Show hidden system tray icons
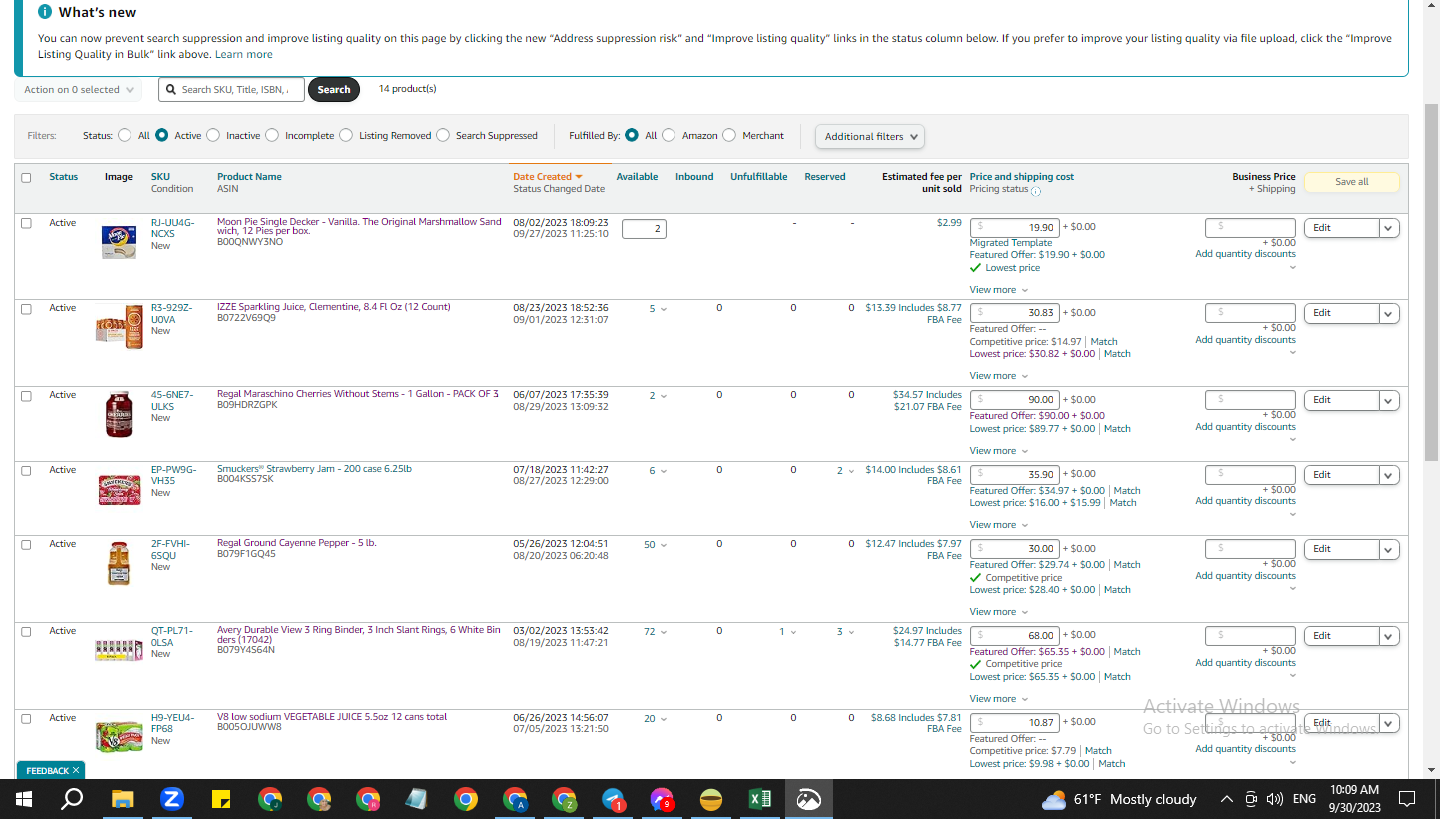 point(1227,799)
